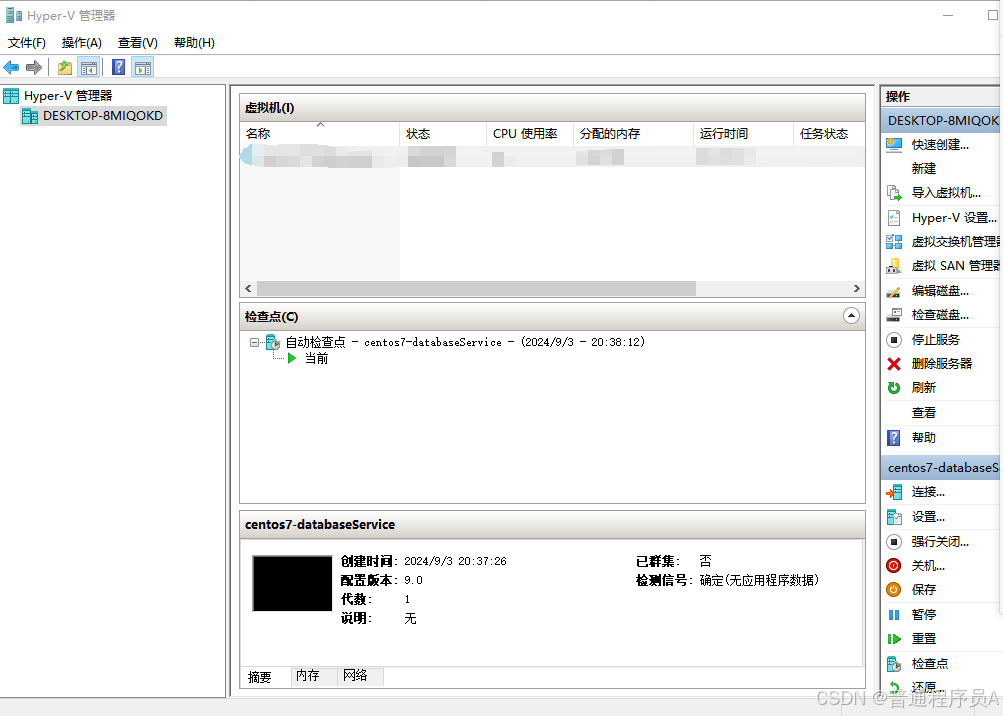
Task: Toggle the action pane toolbar icon
Action: coord(143,67)
